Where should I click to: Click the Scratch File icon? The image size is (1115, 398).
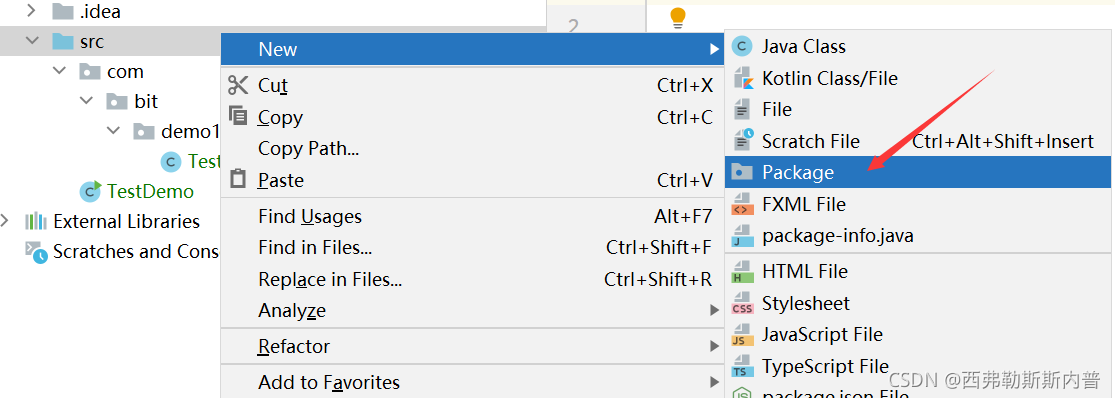point(742,141)
